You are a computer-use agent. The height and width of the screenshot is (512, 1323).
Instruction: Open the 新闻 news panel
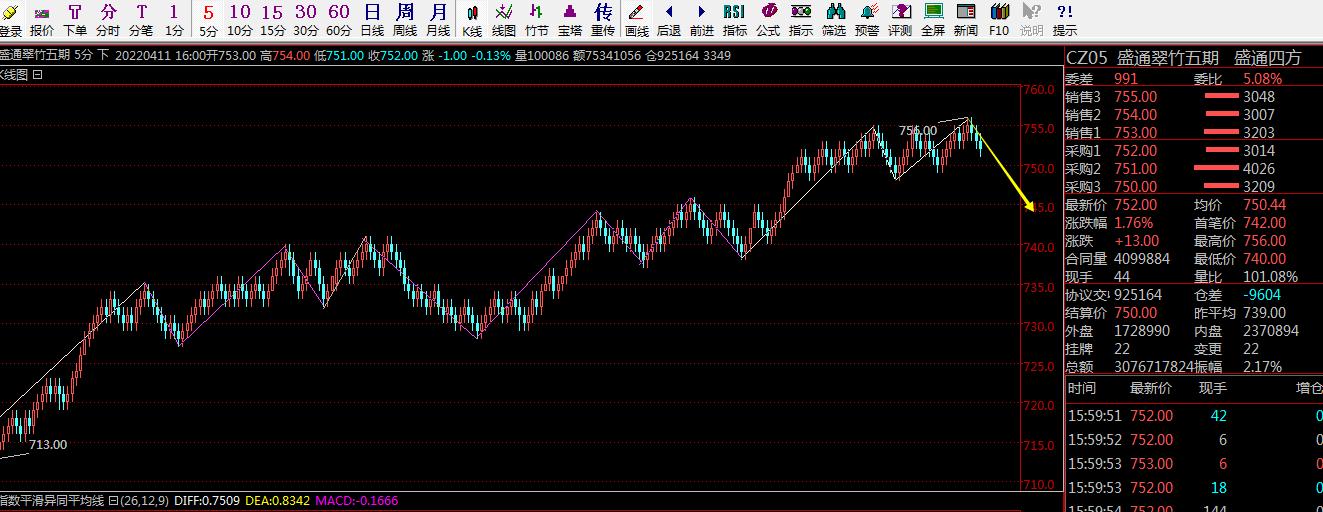[966, 18]
